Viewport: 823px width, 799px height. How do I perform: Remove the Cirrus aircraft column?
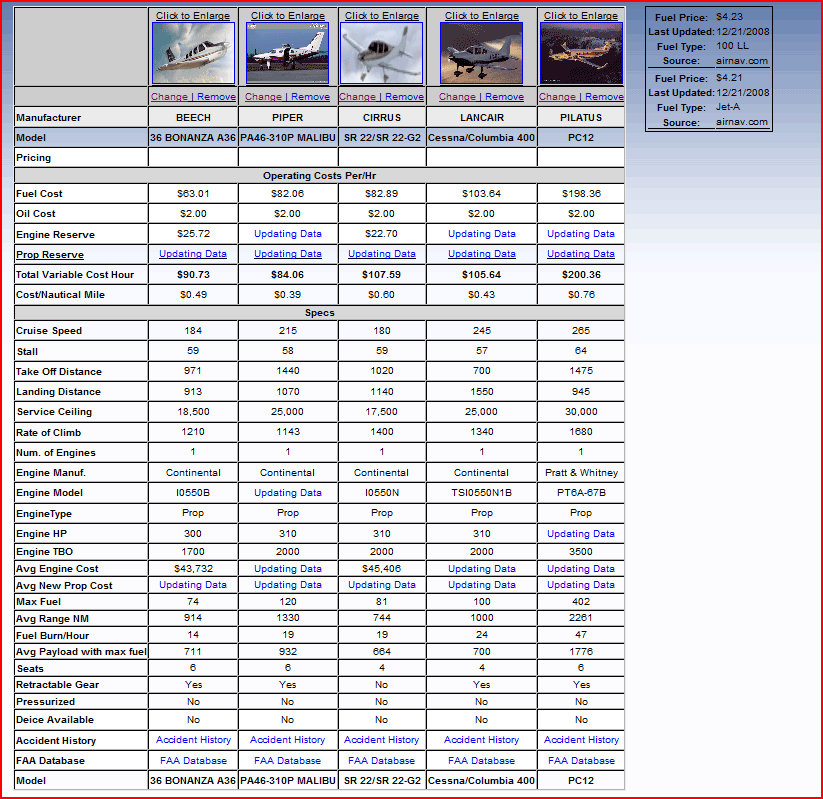[405, 97]
